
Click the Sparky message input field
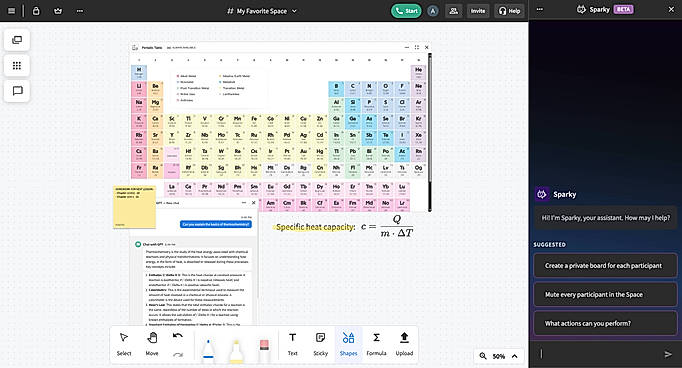(x=598, y=354)
